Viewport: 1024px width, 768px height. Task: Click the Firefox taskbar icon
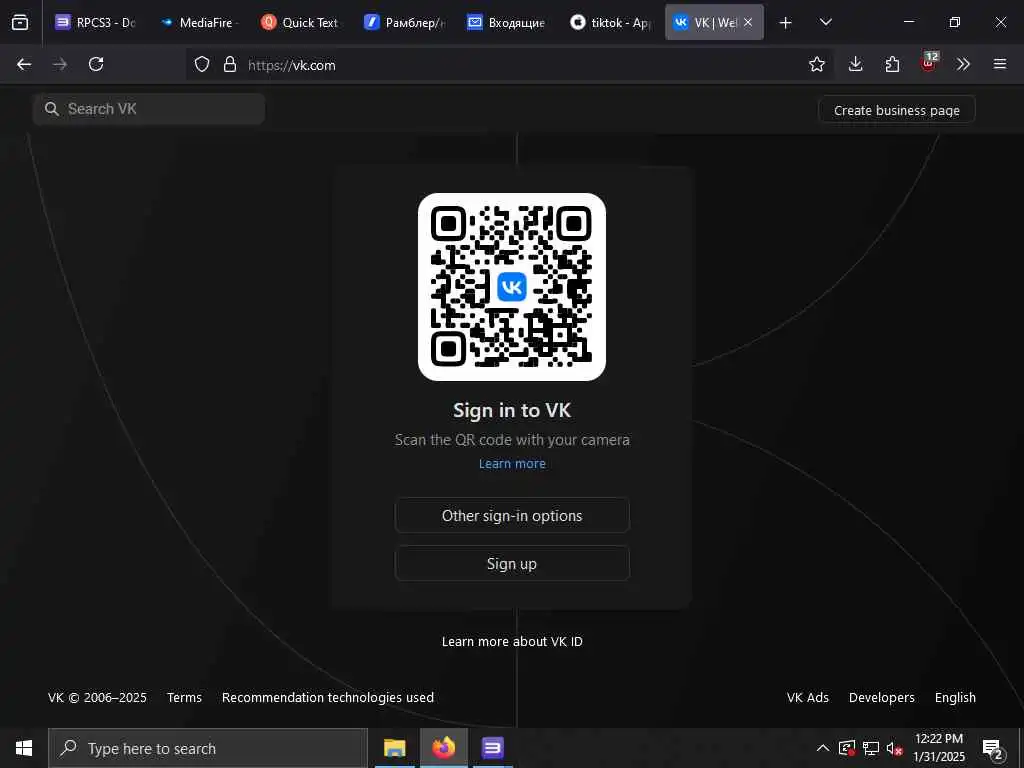(443, 748)
